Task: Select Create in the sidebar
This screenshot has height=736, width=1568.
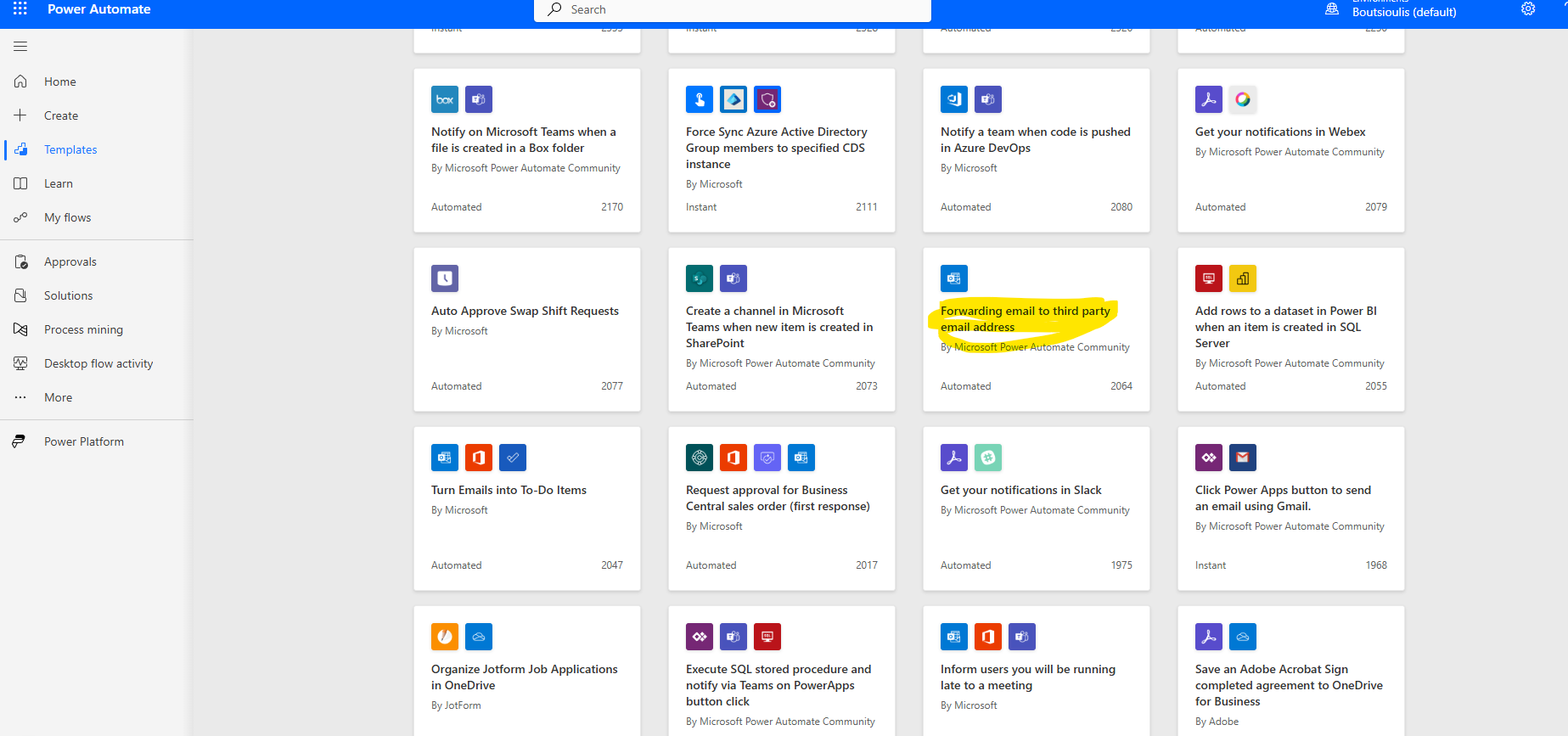Action: 61,115
